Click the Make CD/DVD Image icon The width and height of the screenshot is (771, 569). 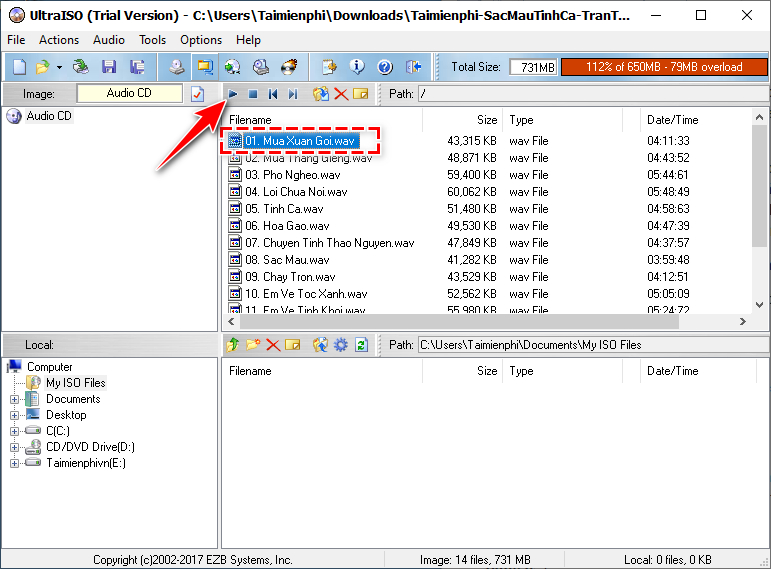point(177,67)
